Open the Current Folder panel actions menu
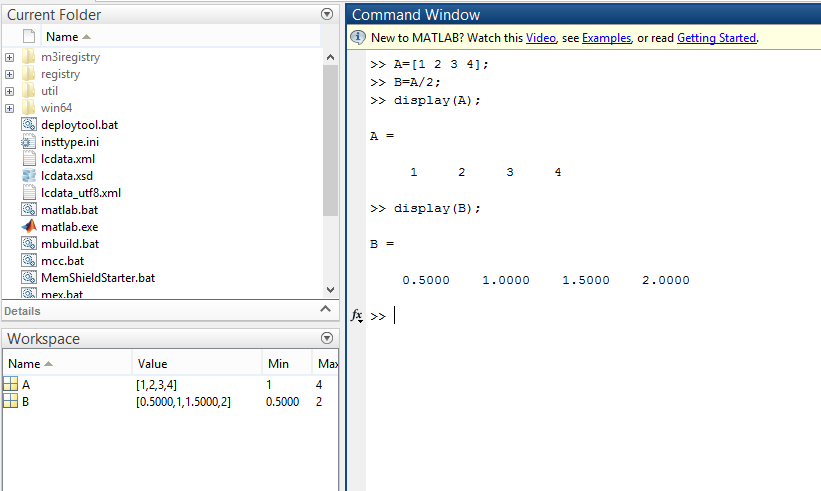This screenshot has width=821, height=491. pyautogui.click(x=327, y=14)
